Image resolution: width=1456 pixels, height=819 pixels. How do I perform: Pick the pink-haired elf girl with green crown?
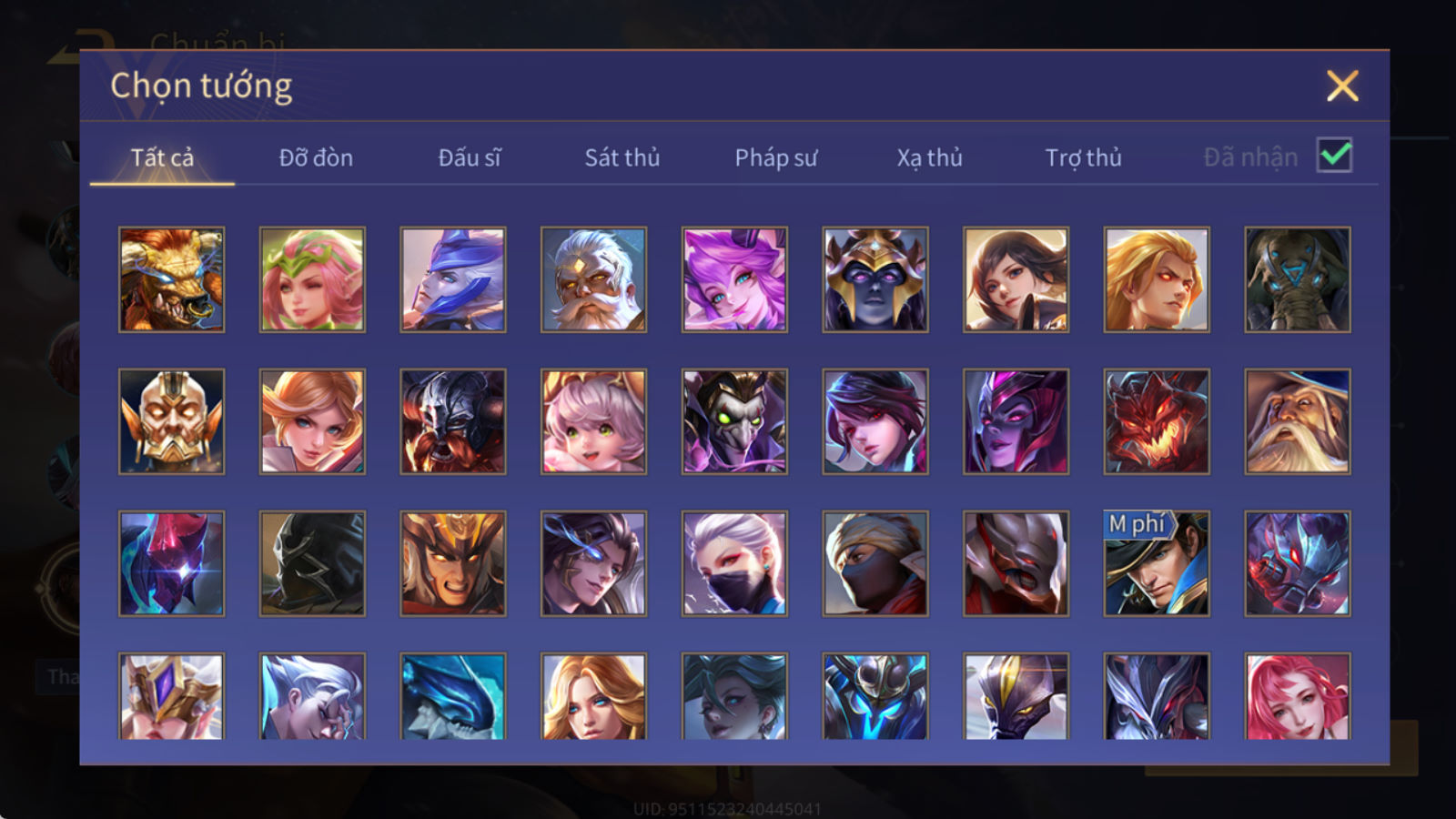[312, 279]
